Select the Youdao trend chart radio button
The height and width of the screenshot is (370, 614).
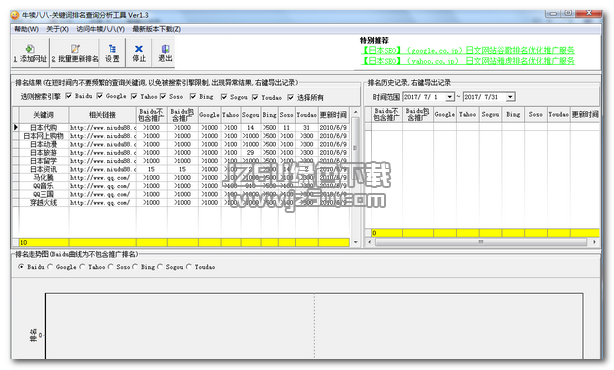click(189, 267)
